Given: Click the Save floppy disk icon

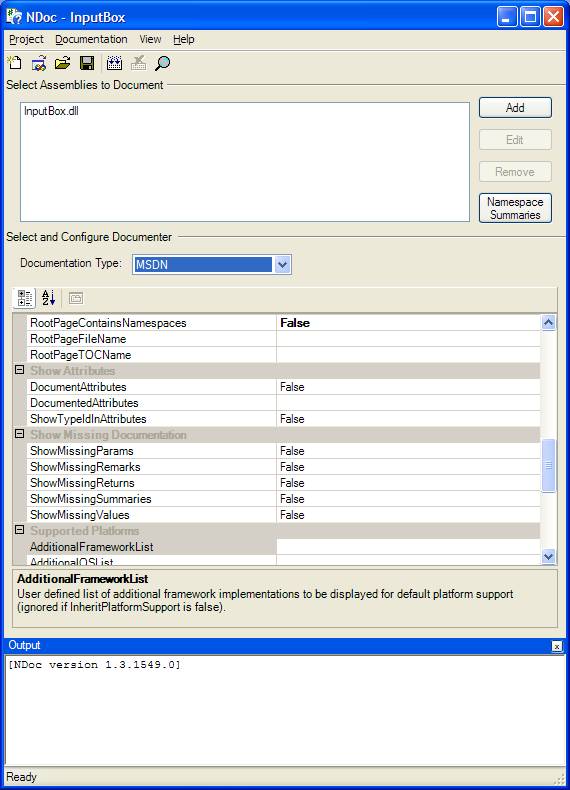Looking at the screenshot, I should coord(87,63).
